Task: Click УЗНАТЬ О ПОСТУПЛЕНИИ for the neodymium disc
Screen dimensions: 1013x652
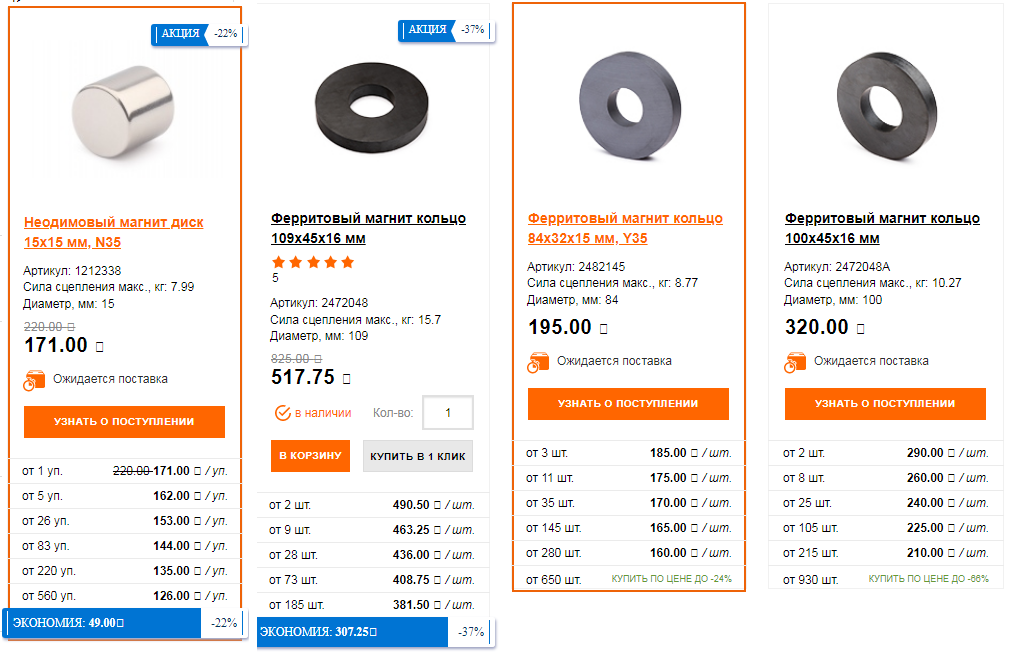Action: click(x=124, y=422)
